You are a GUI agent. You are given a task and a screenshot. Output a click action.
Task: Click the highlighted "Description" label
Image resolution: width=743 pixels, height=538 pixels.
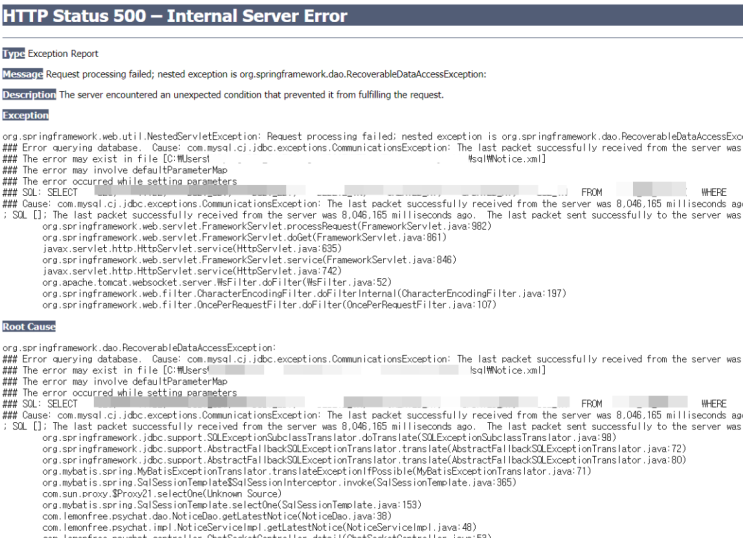29,95
